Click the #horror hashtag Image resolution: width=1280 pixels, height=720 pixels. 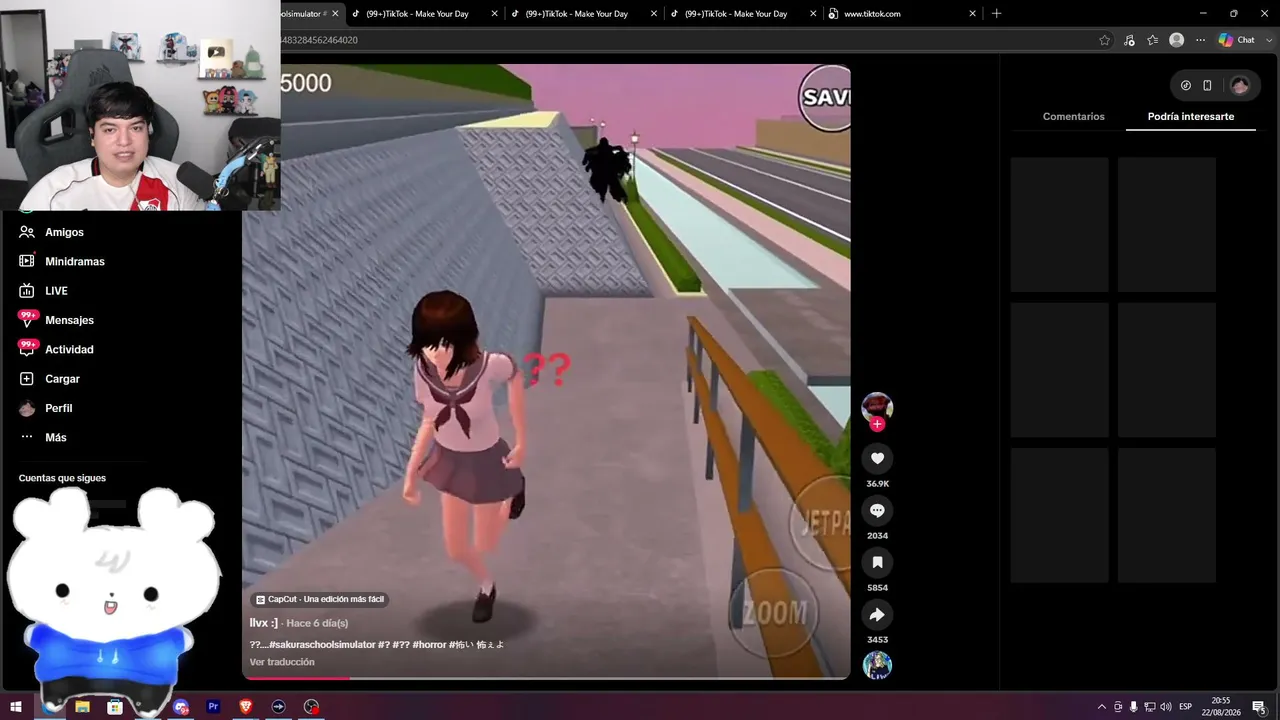[429, 645]
